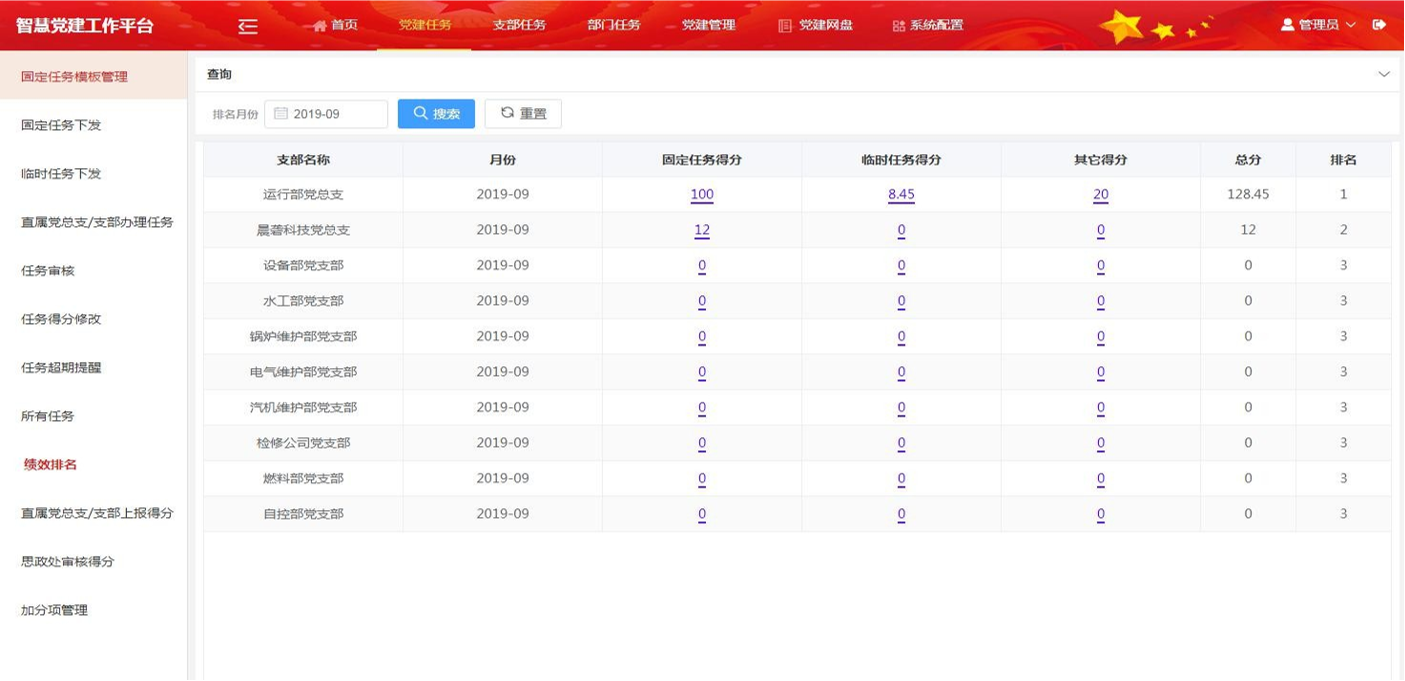
Task: Click the 其它得分 value 20 link
Action: click(x=1100, y=195)
